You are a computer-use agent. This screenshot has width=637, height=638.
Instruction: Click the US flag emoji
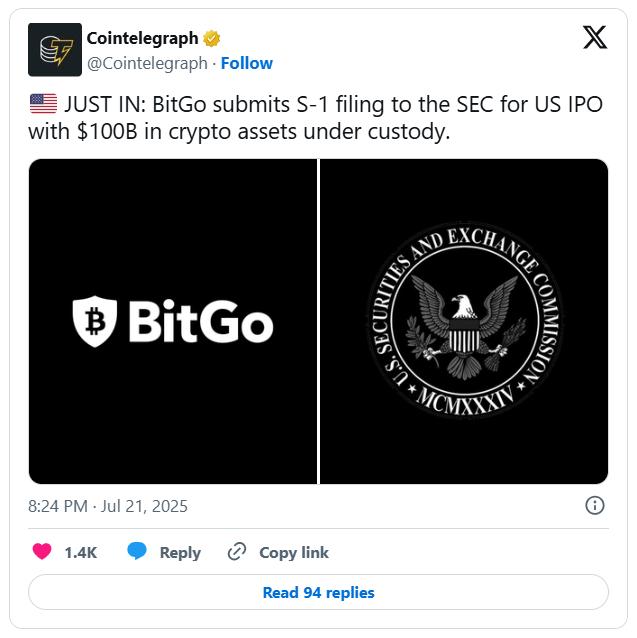pos(44,104)
